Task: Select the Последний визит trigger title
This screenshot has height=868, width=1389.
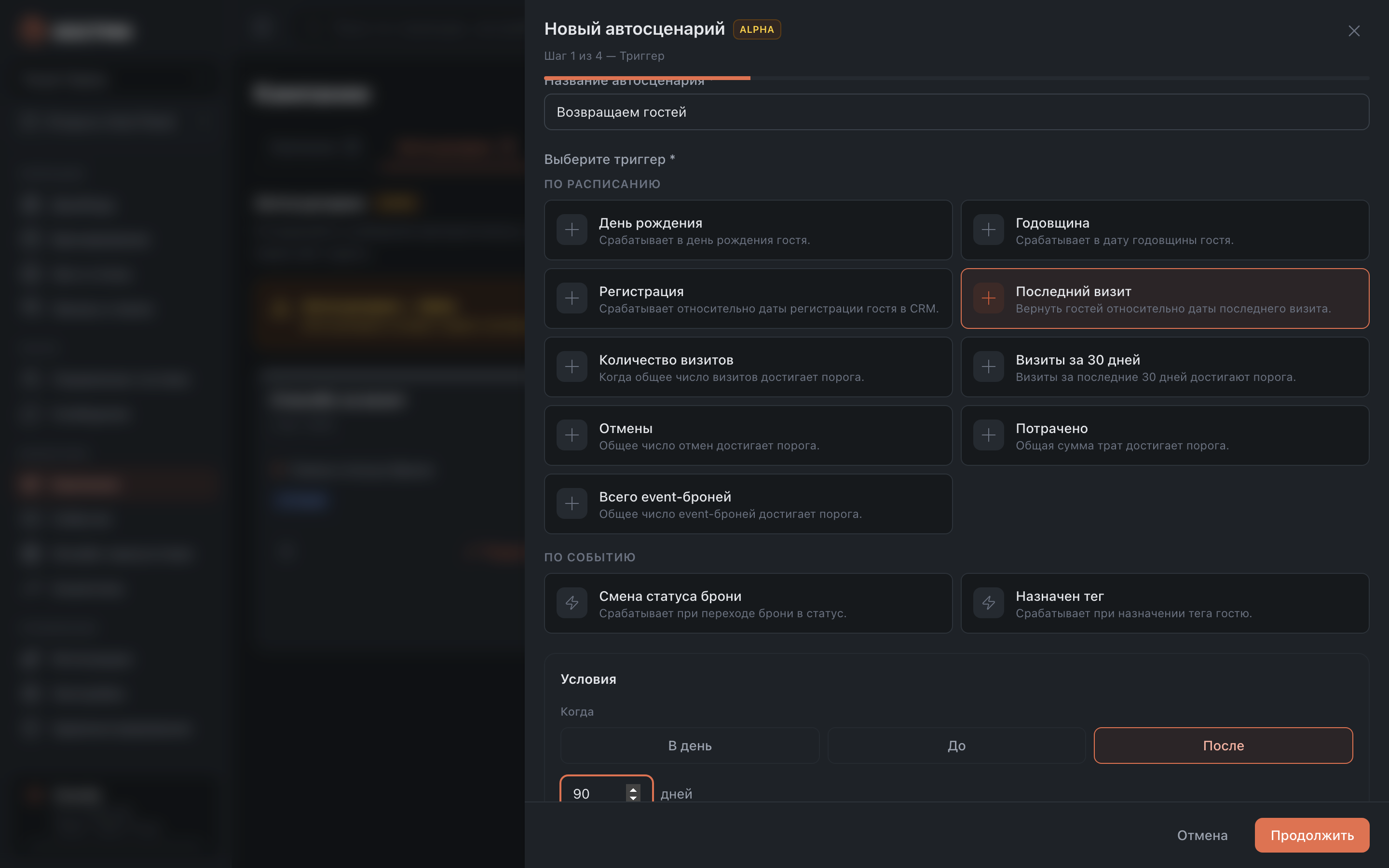Action: pos(1073,292)
